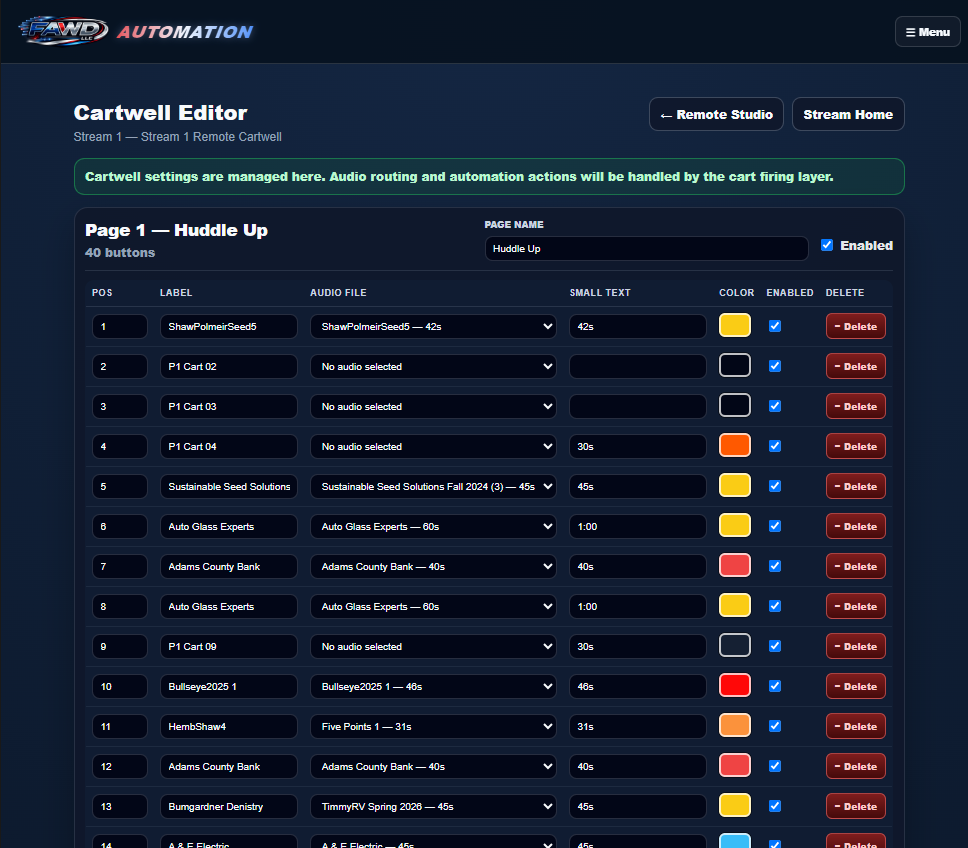The height and width of the screenshot is (848, 968).
Task: Click the '40 buttons' count text
Action: coord(120,252)
